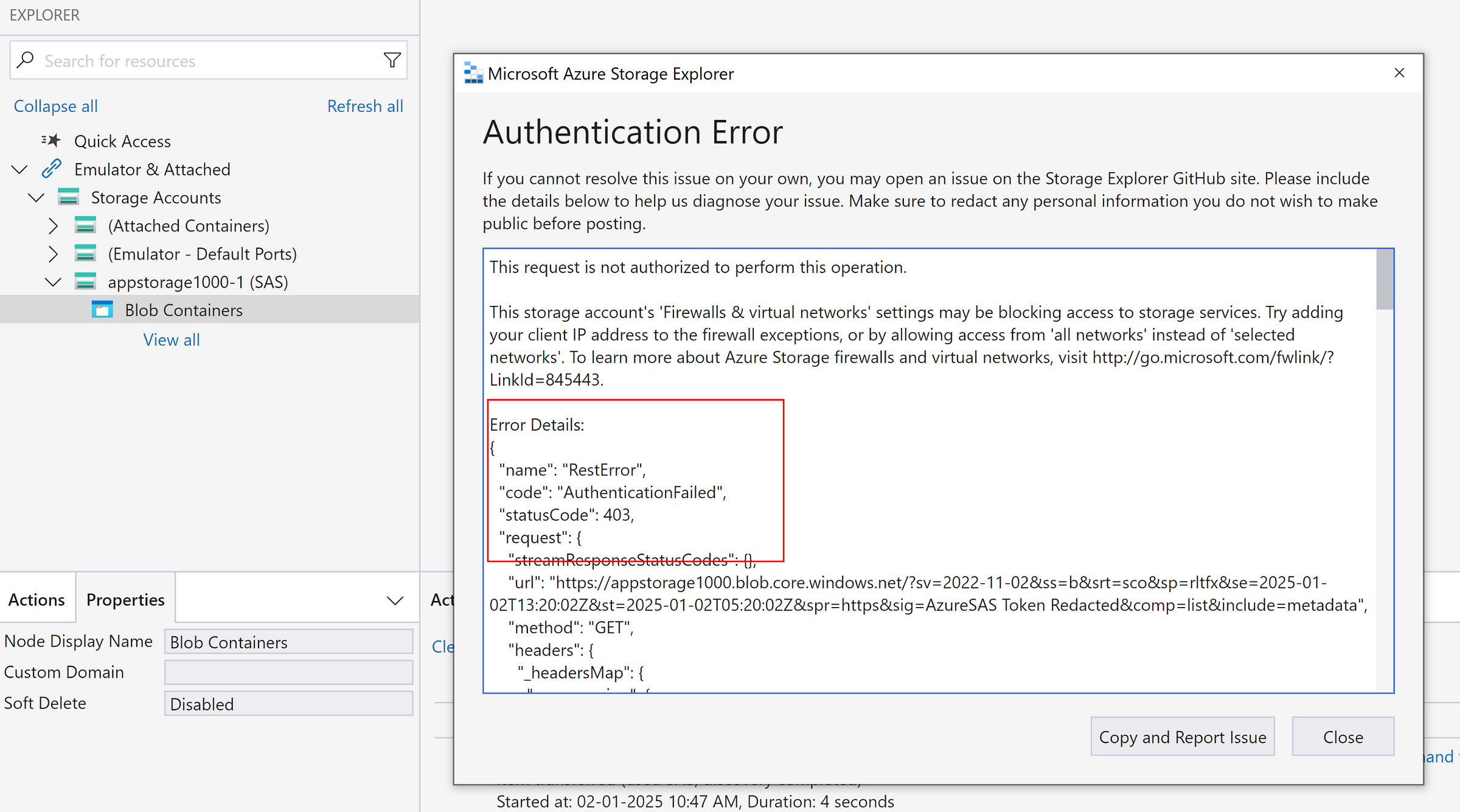The height and width of the screenshot is (812, 1460).
Task: Click the Custom Domain label
Action: [x=64, y=671]
